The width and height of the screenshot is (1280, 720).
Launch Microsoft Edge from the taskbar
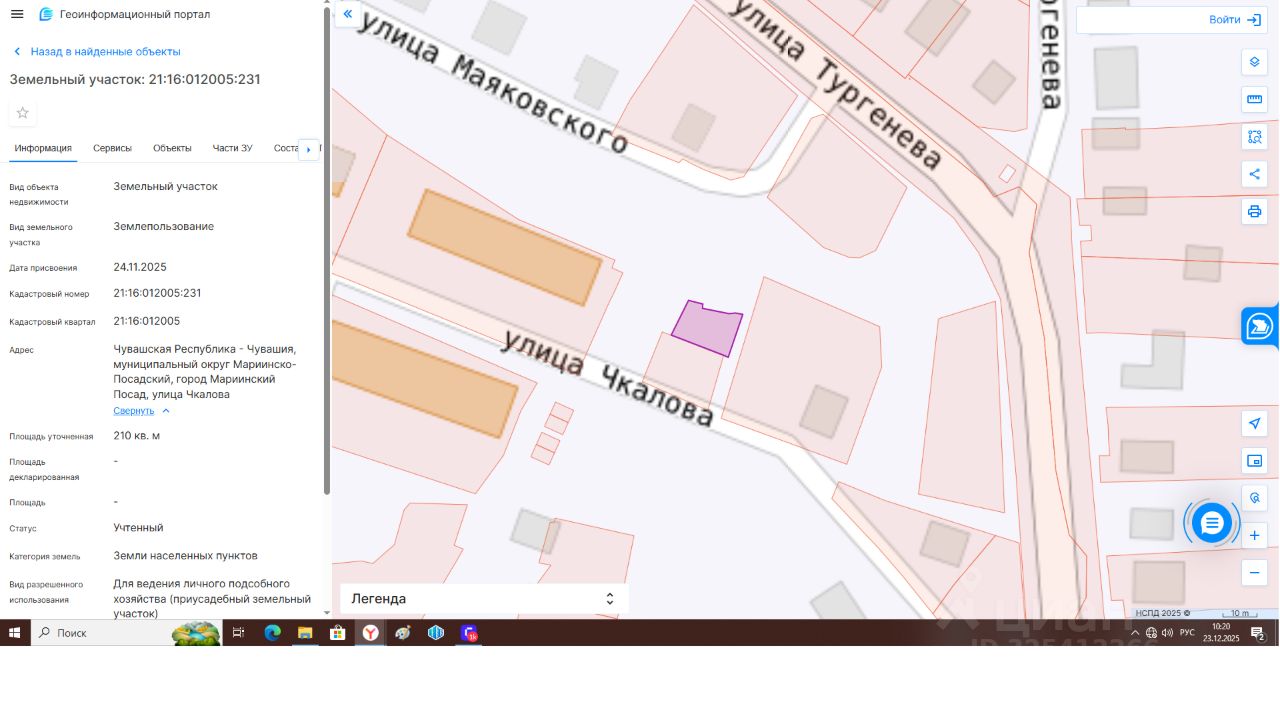coord(272,633)
